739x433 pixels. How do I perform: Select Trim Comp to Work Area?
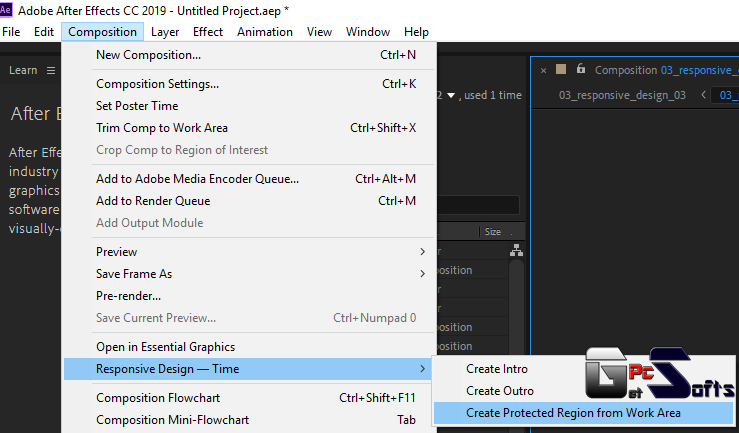click(x=249, y=128)
